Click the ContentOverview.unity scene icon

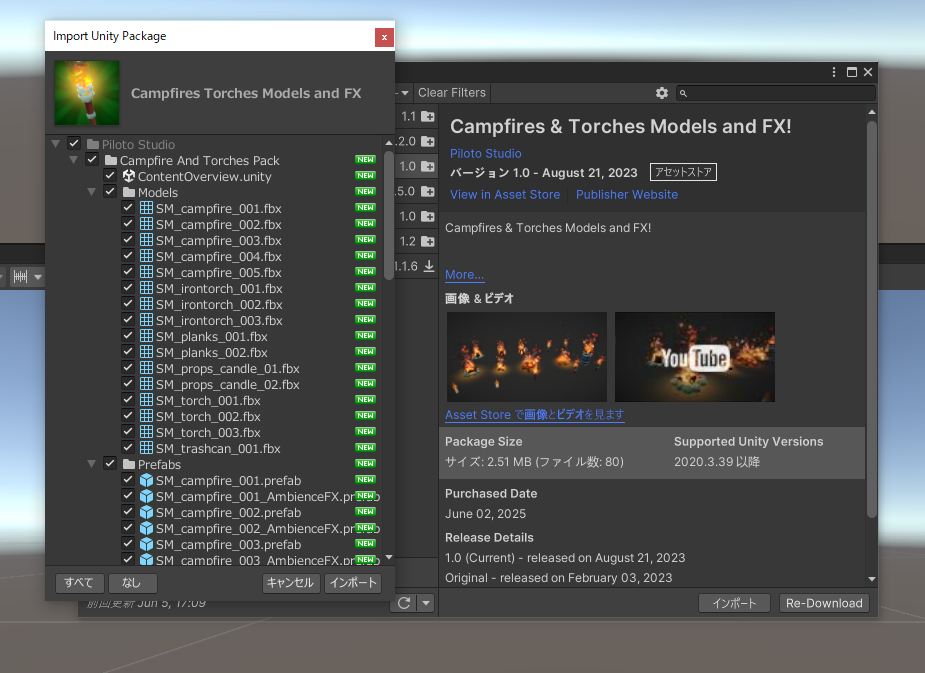coord(129,177)
